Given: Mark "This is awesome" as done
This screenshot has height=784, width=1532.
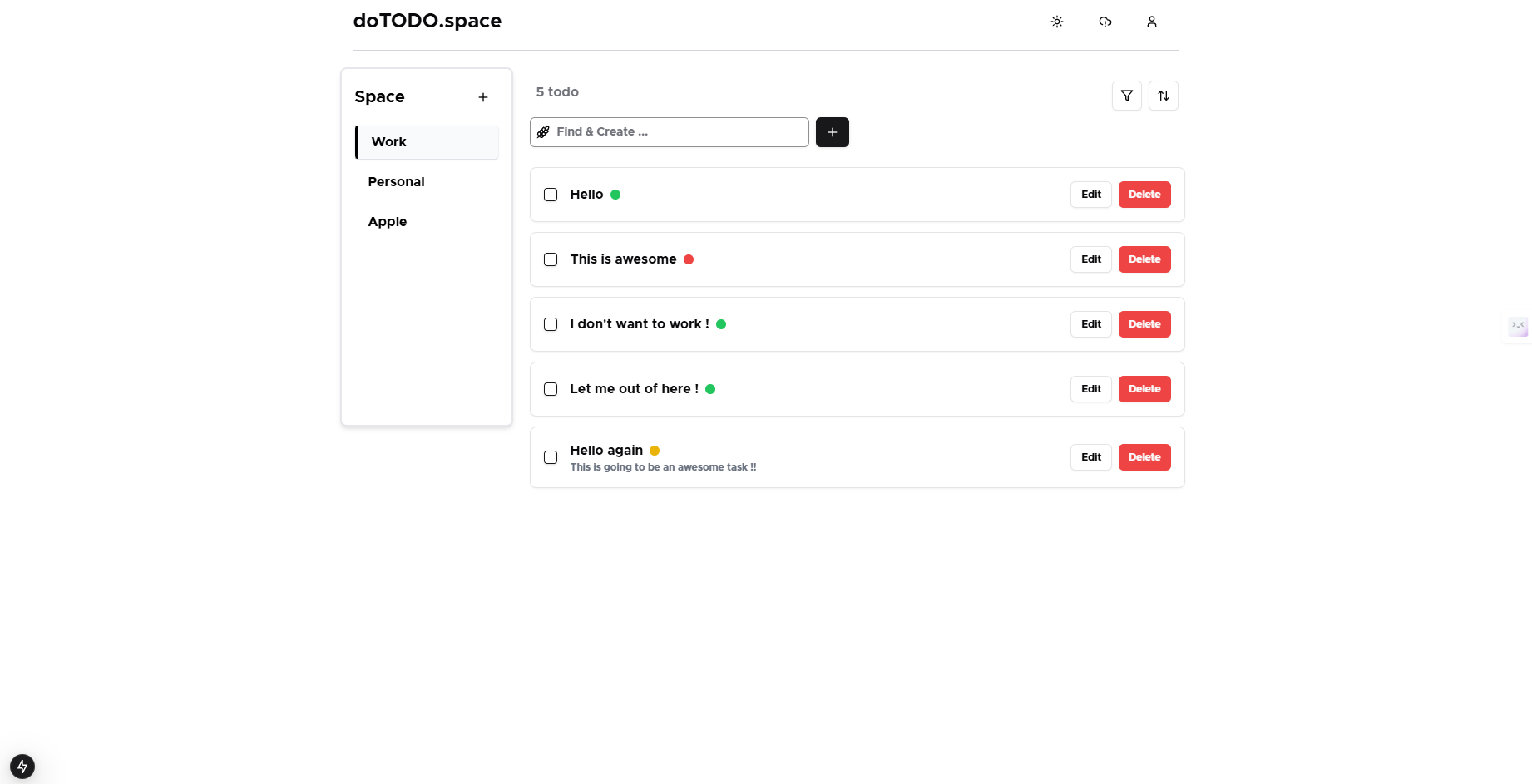Looking at the screenshot, I should [x=551, y=259].
